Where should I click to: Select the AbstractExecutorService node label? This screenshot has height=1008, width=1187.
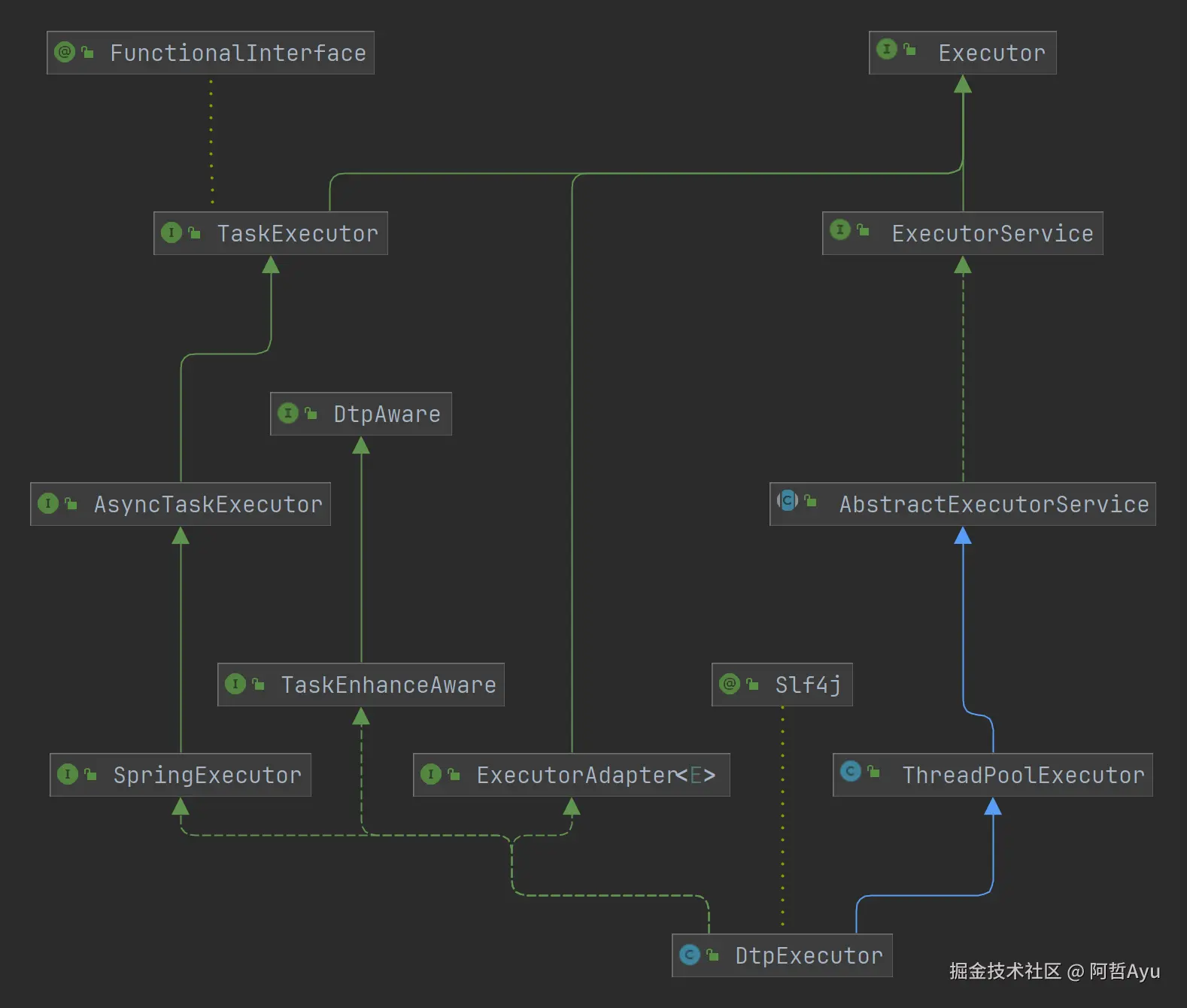(994, 504)
